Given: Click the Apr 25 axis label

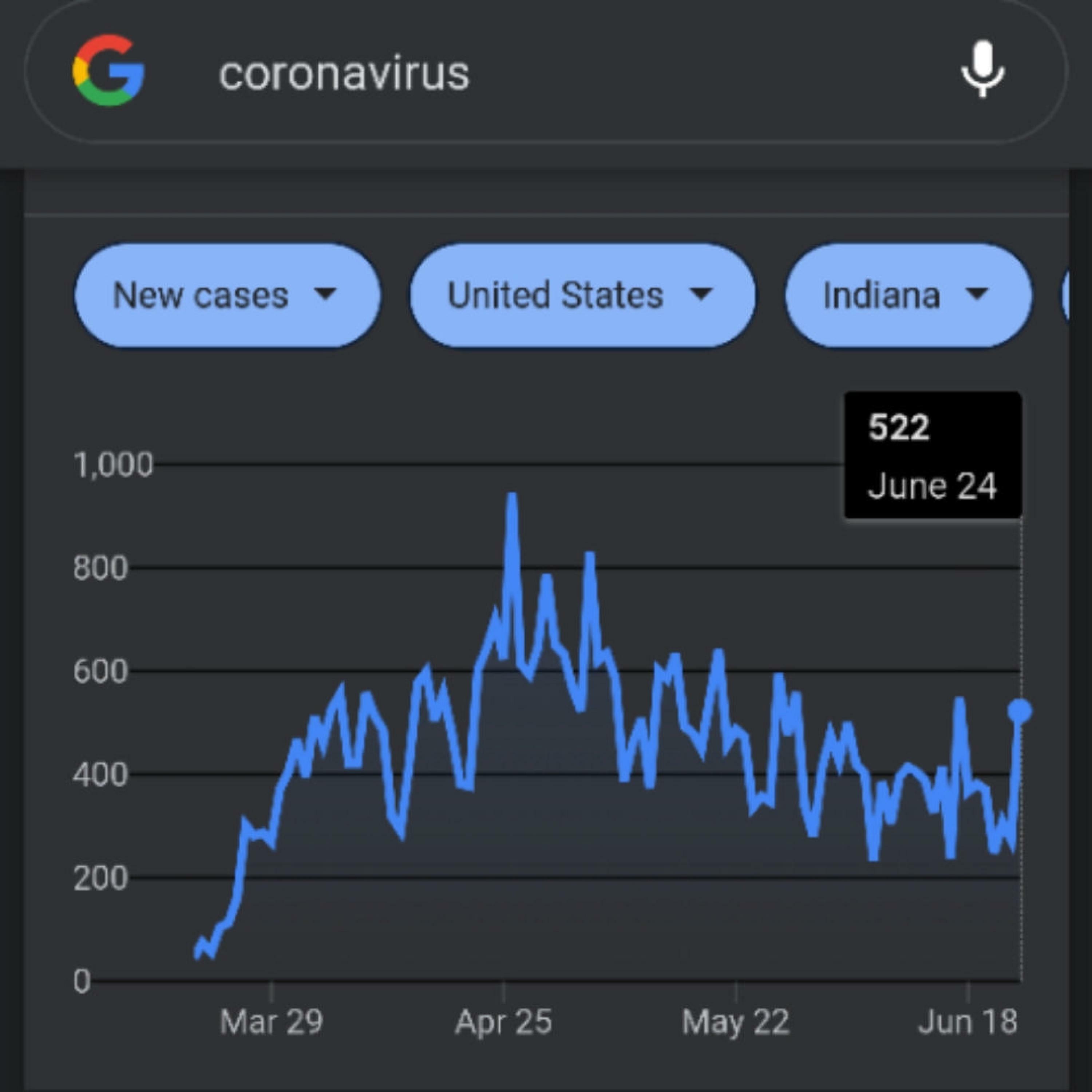Looking at the screenshot, I should tap(503, 1022).
